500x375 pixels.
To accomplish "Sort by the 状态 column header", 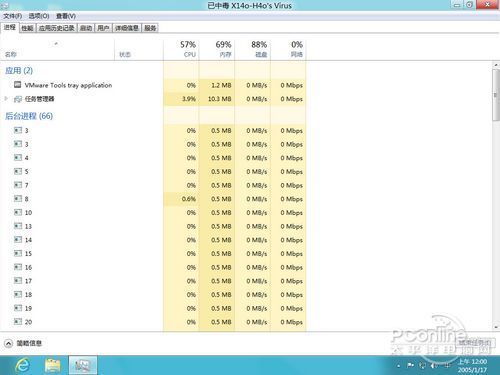I will pyautogui.click(x=139, y=49).
